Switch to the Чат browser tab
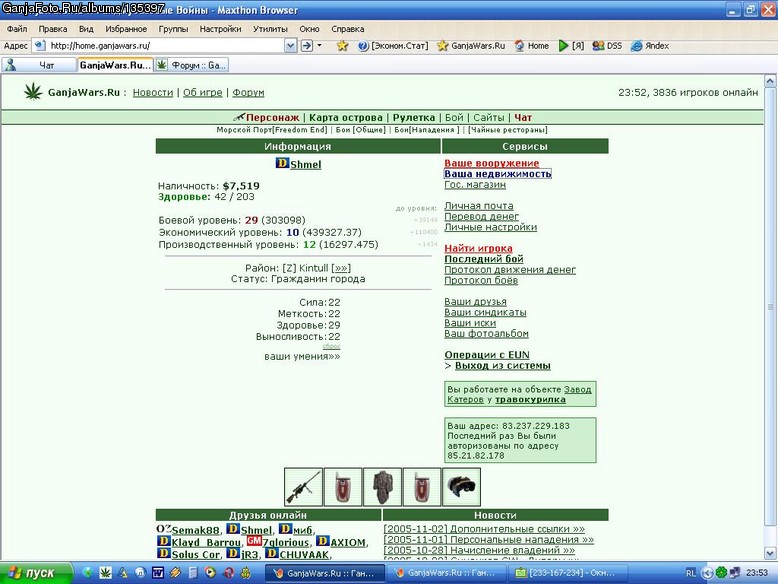Viewport: 778px width, 584px height. coord(39,65)
